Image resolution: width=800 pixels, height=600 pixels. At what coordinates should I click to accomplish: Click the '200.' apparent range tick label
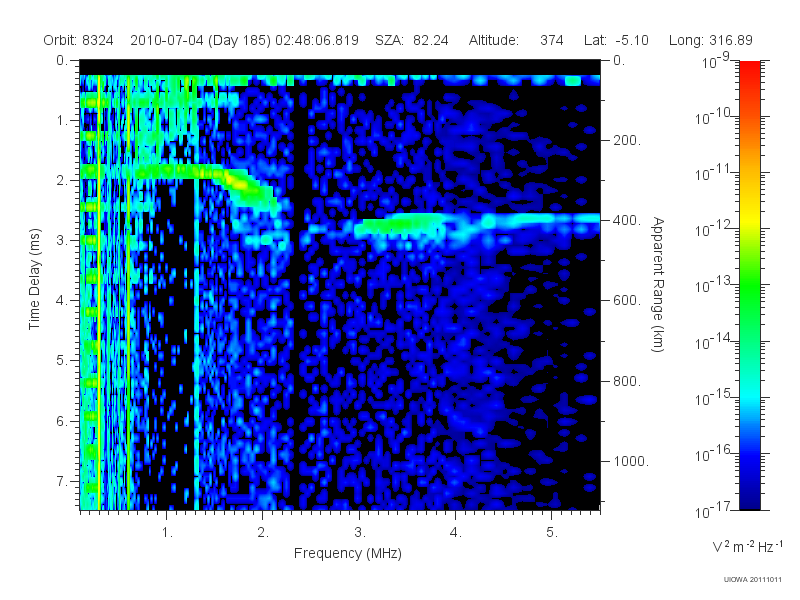click(x=627, y=140)
